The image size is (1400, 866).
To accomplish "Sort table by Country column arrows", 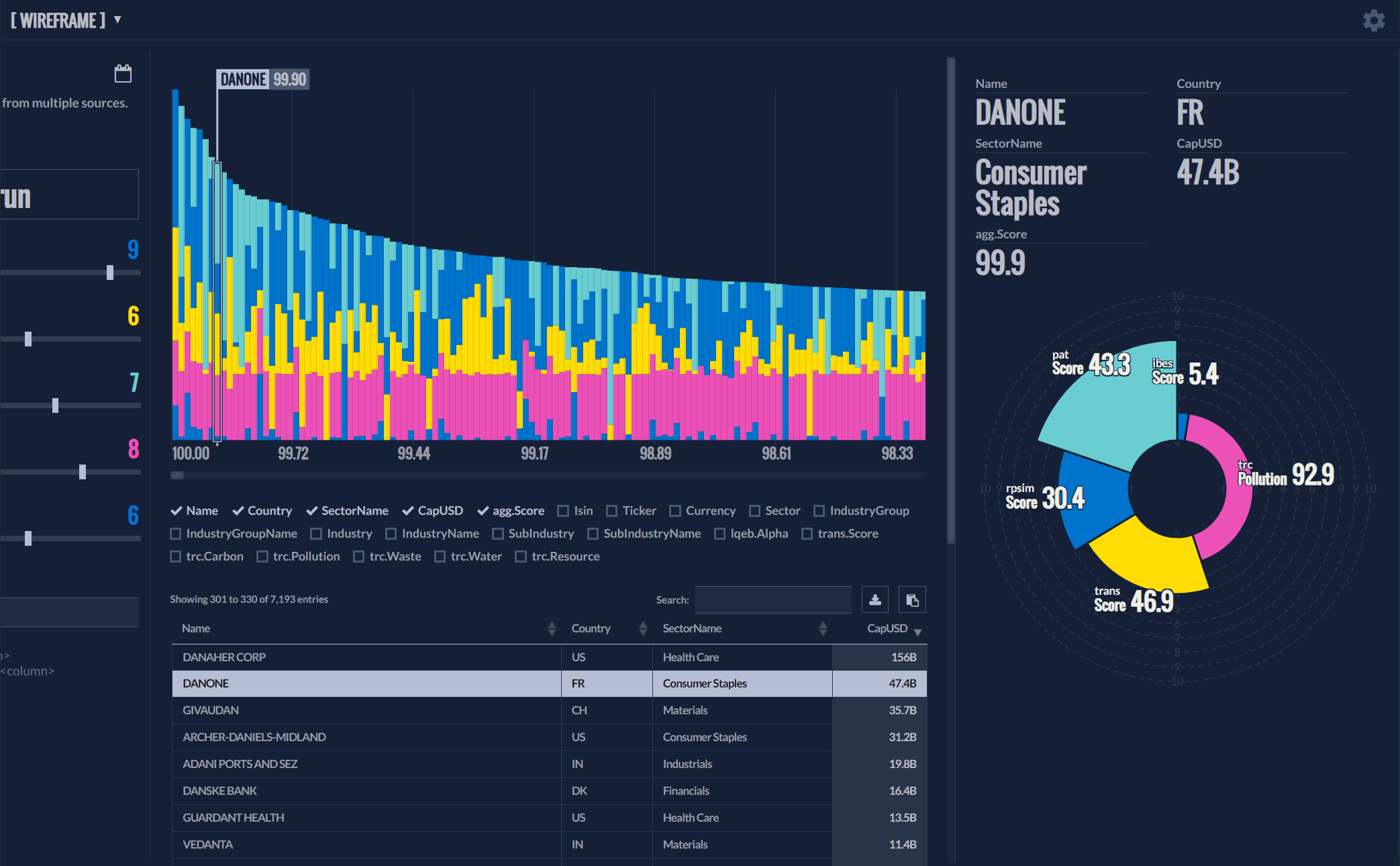I will [x=643, y=628].
